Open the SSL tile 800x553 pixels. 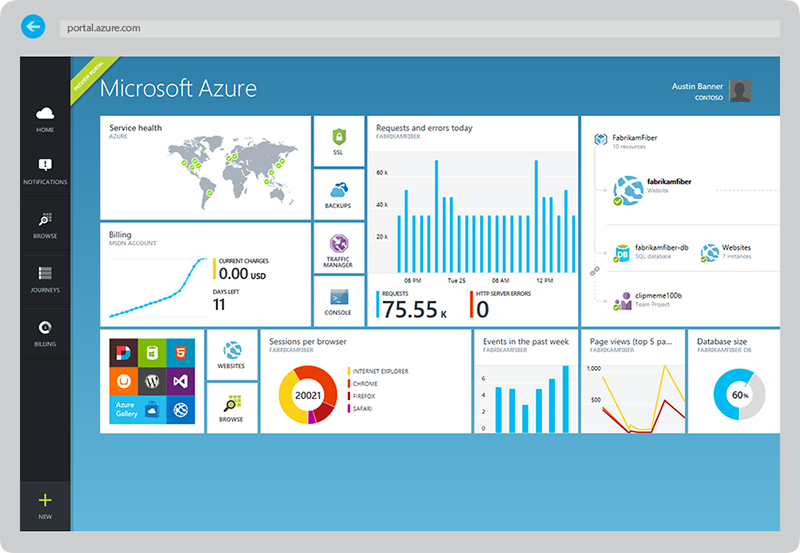click(x=338, y=141)
